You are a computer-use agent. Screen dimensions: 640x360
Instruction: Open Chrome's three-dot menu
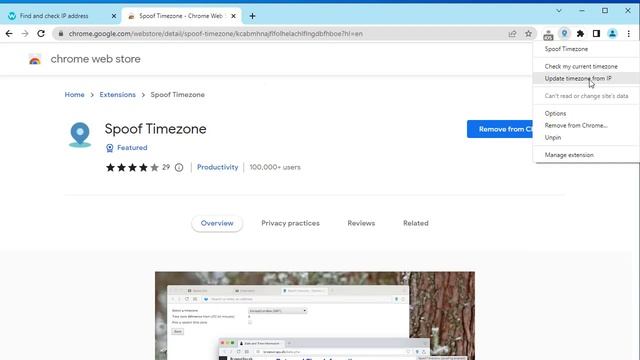click(629, 34)
